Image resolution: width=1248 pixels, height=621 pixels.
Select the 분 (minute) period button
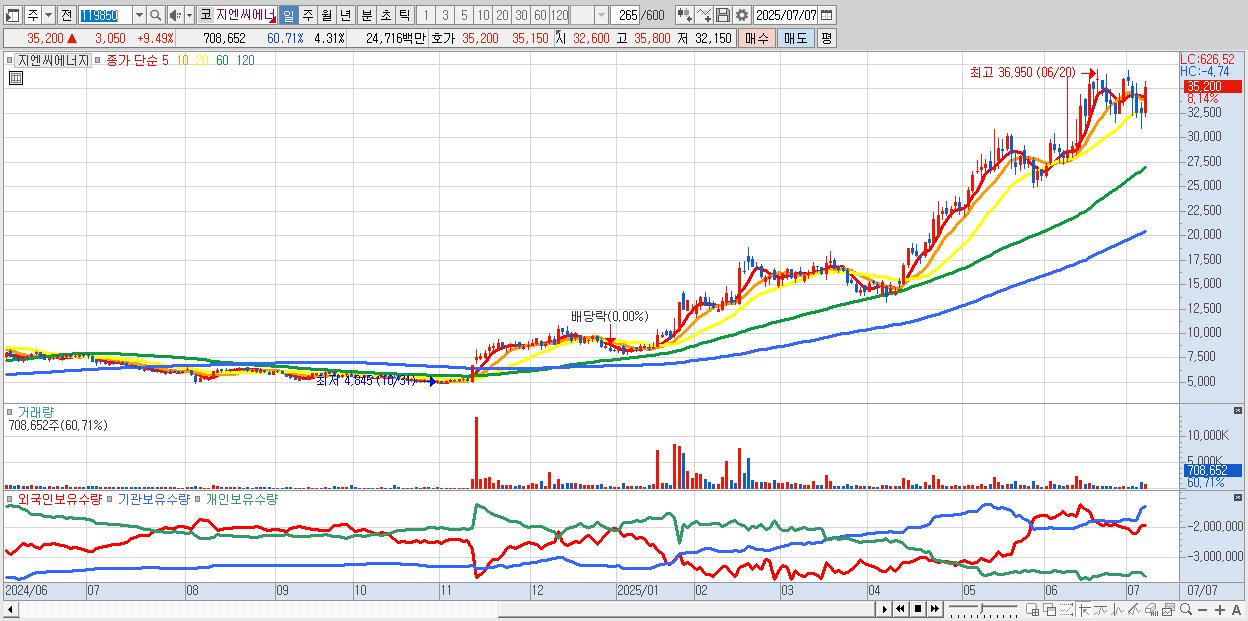(366, 15)
